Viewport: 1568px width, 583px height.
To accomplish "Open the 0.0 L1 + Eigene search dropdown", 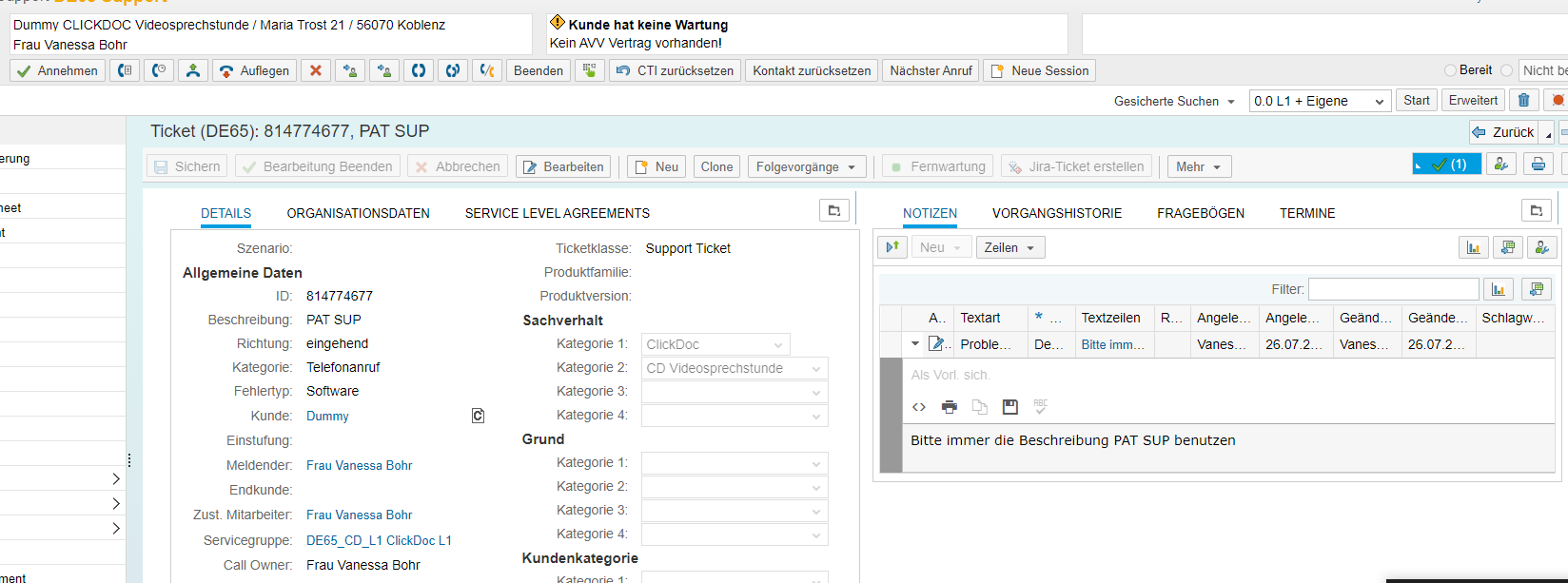I will pos(1320,101).
